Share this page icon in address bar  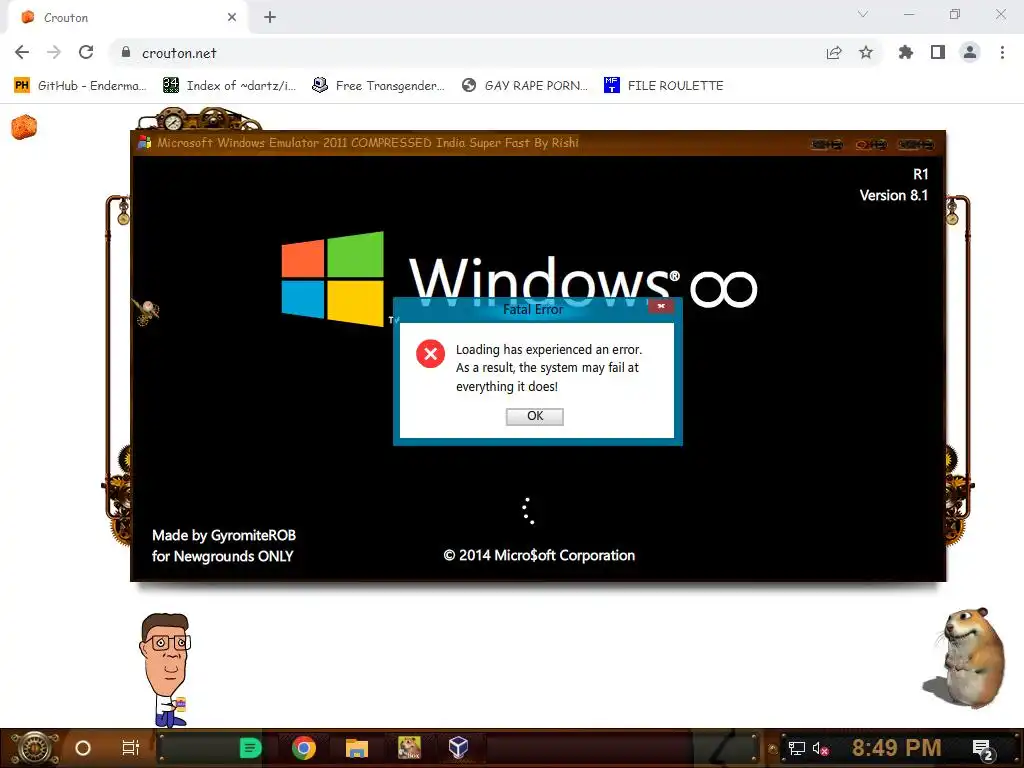834,52
